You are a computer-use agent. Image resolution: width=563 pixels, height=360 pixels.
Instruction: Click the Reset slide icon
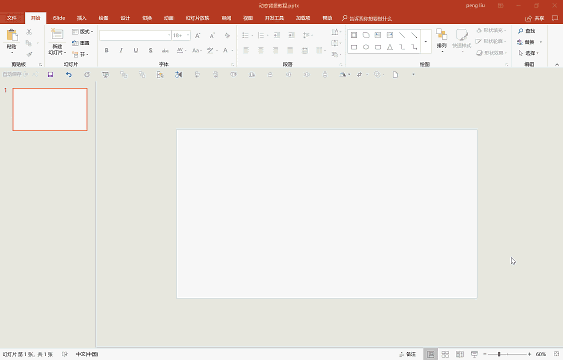click(x=81, y=43)
